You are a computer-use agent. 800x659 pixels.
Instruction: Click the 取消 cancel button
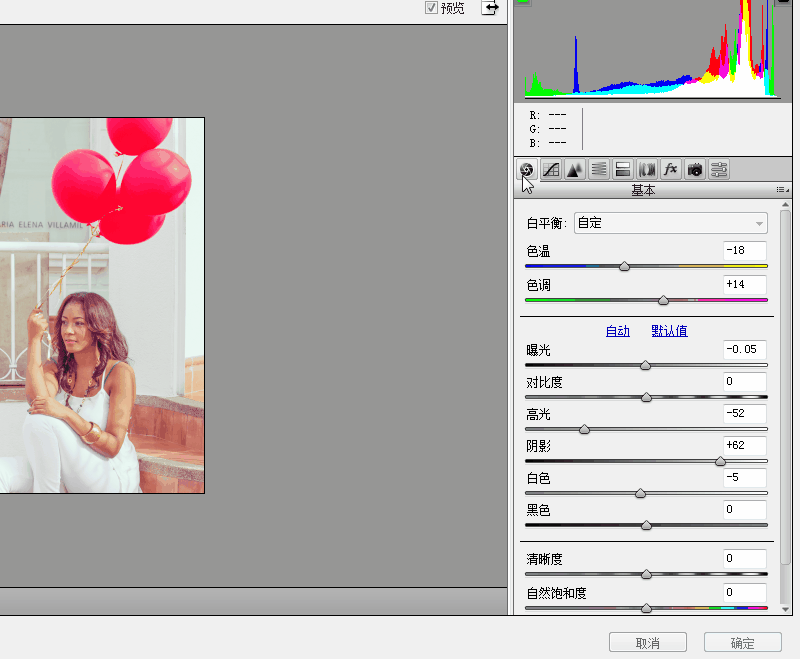[x=647, y=642]
